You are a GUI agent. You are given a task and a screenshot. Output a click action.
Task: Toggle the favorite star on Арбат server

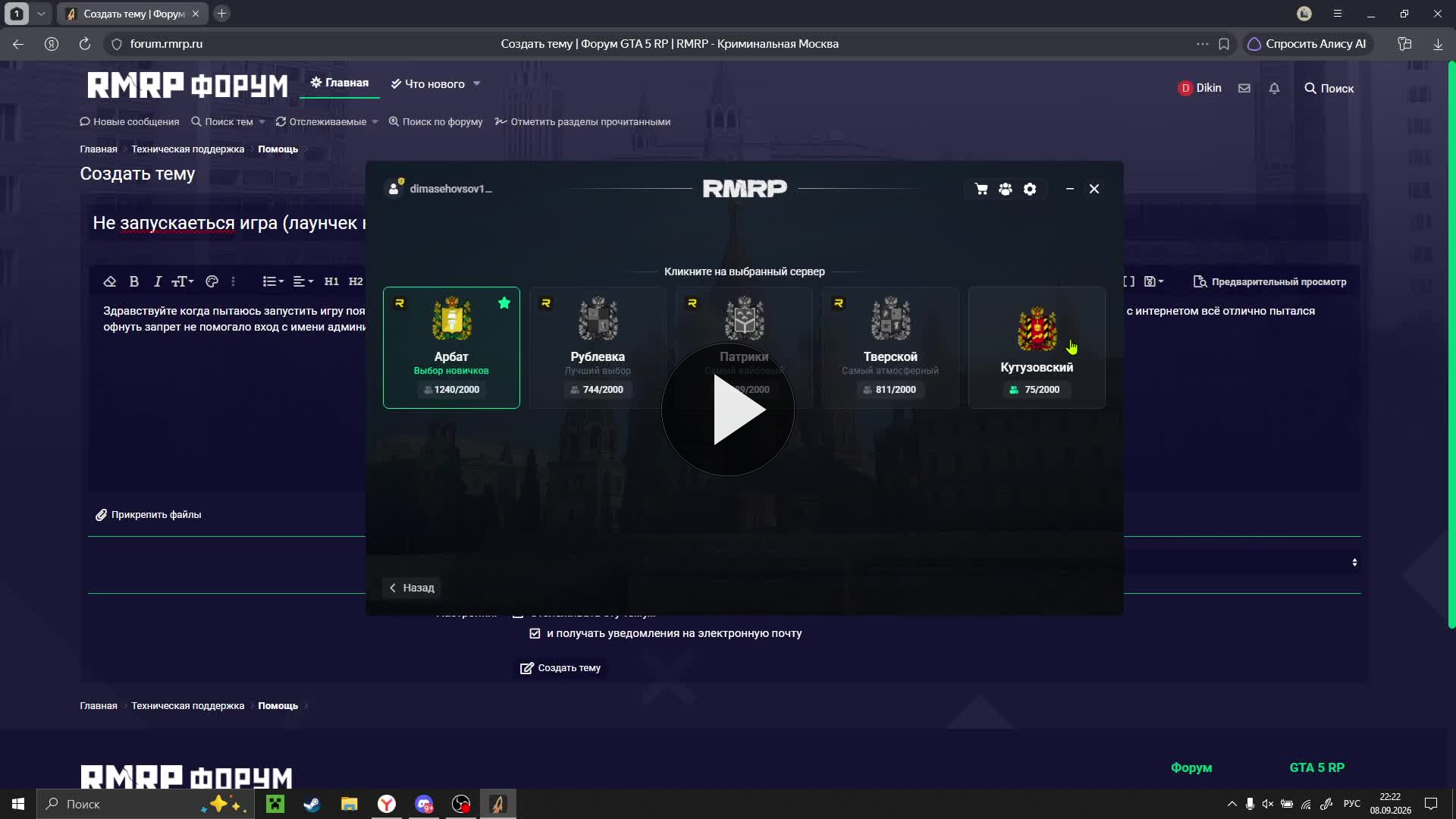pos(504,303)
